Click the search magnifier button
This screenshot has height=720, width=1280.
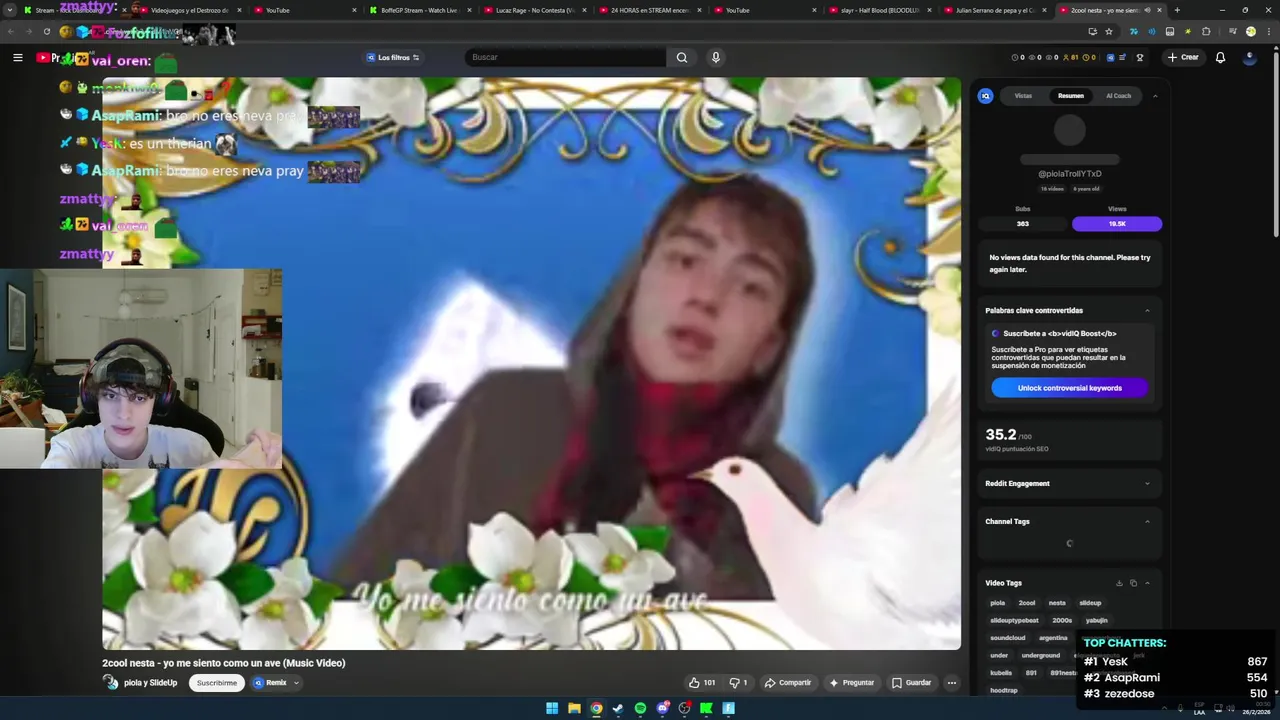(682, 57)
